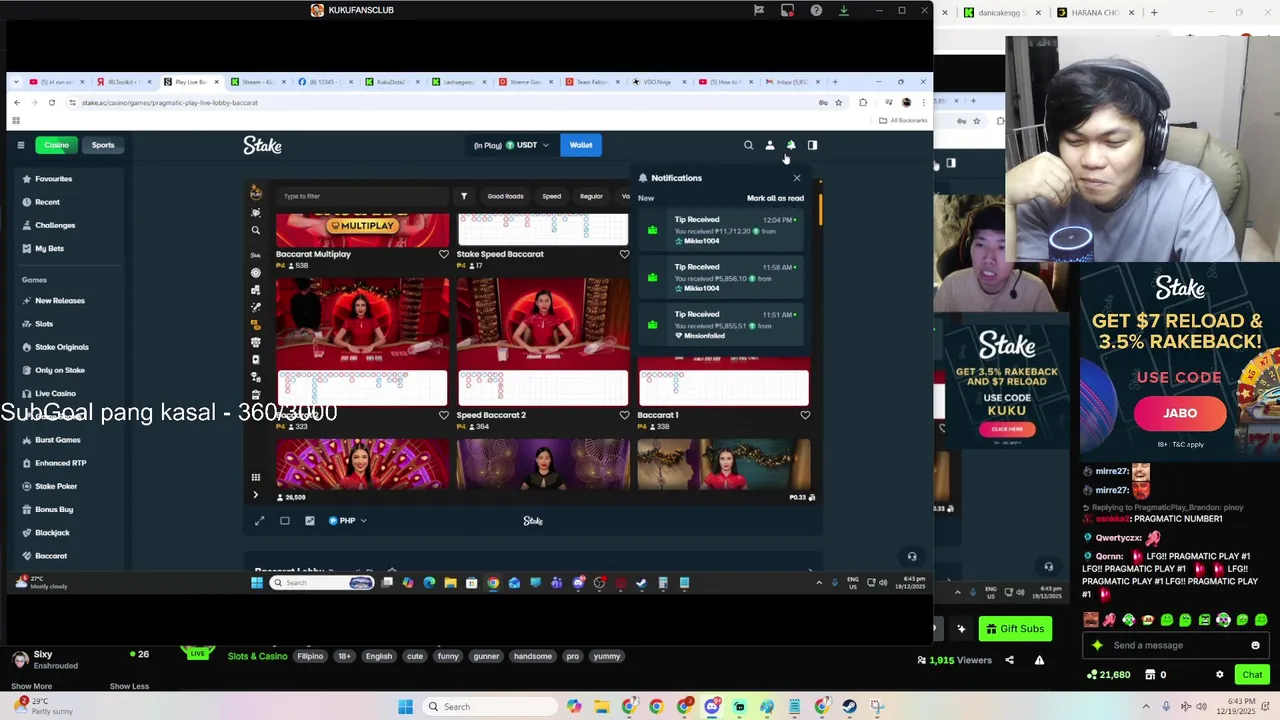Switch to the Casino tab
This screenshot has width=1280, height=720.
[56, 145]
